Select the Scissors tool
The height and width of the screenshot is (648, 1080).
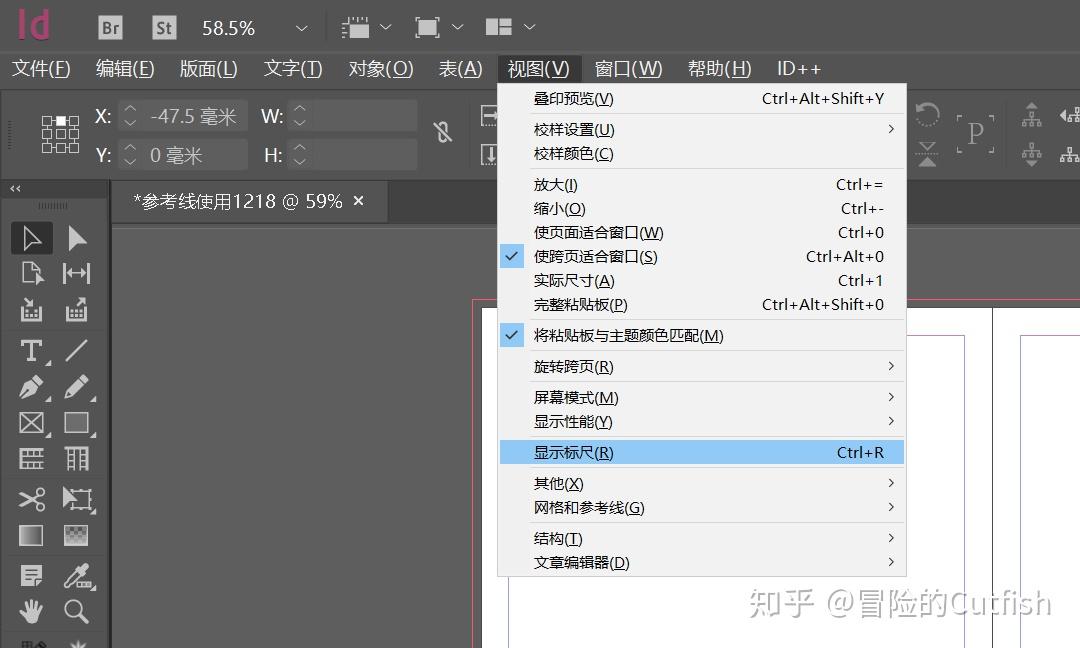(x=31, y=498)
